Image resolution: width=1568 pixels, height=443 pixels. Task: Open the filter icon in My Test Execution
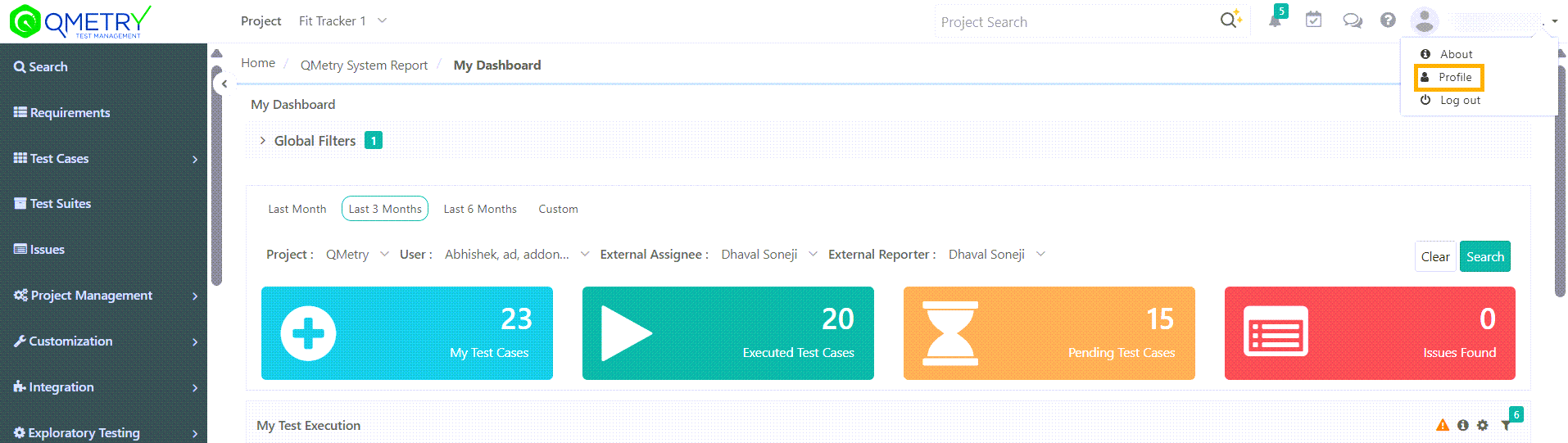tap(1506, 425)
